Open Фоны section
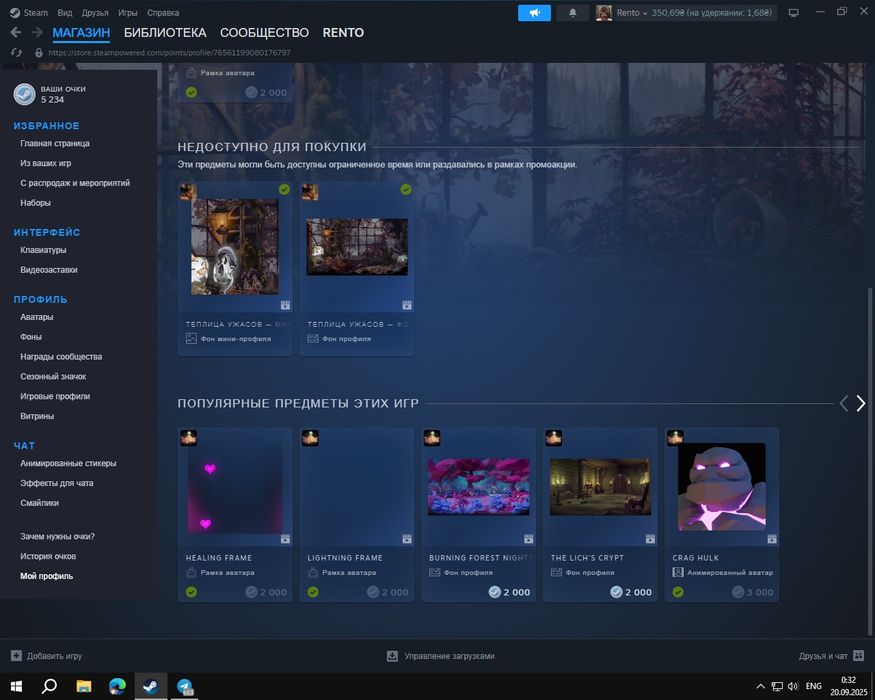This screenshot has height=700, width=875. (31, 337)
